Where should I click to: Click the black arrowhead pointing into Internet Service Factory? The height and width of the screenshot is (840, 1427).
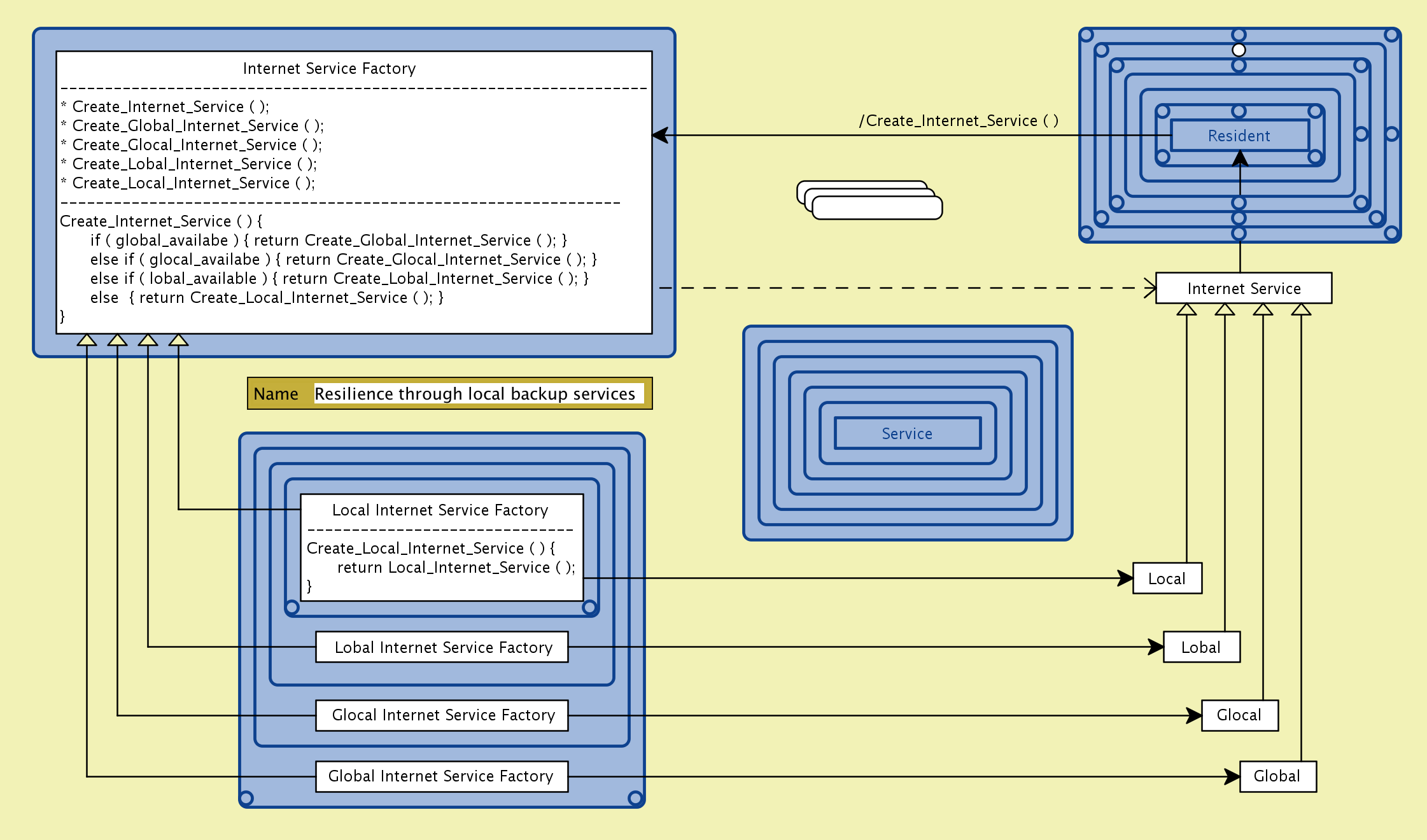[x=661, y=135]
